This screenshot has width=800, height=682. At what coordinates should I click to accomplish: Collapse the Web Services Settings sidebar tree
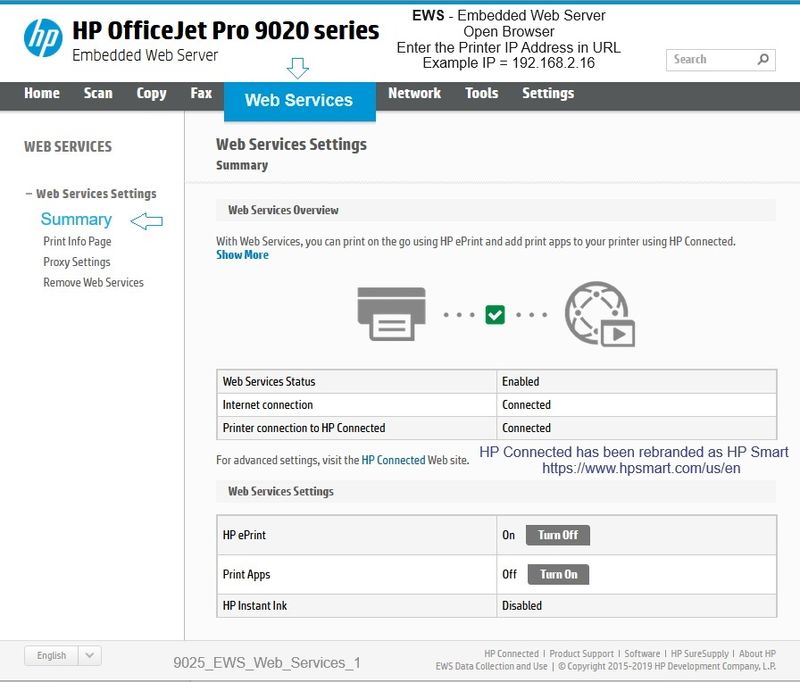27,193
